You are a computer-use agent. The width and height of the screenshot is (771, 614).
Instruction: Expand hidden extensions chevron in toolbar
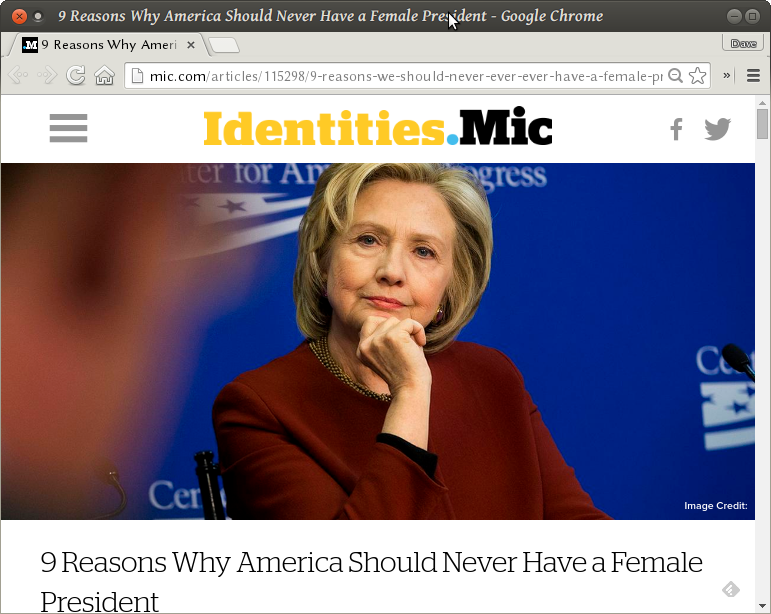pyautogui.click(x=726, y=76)
